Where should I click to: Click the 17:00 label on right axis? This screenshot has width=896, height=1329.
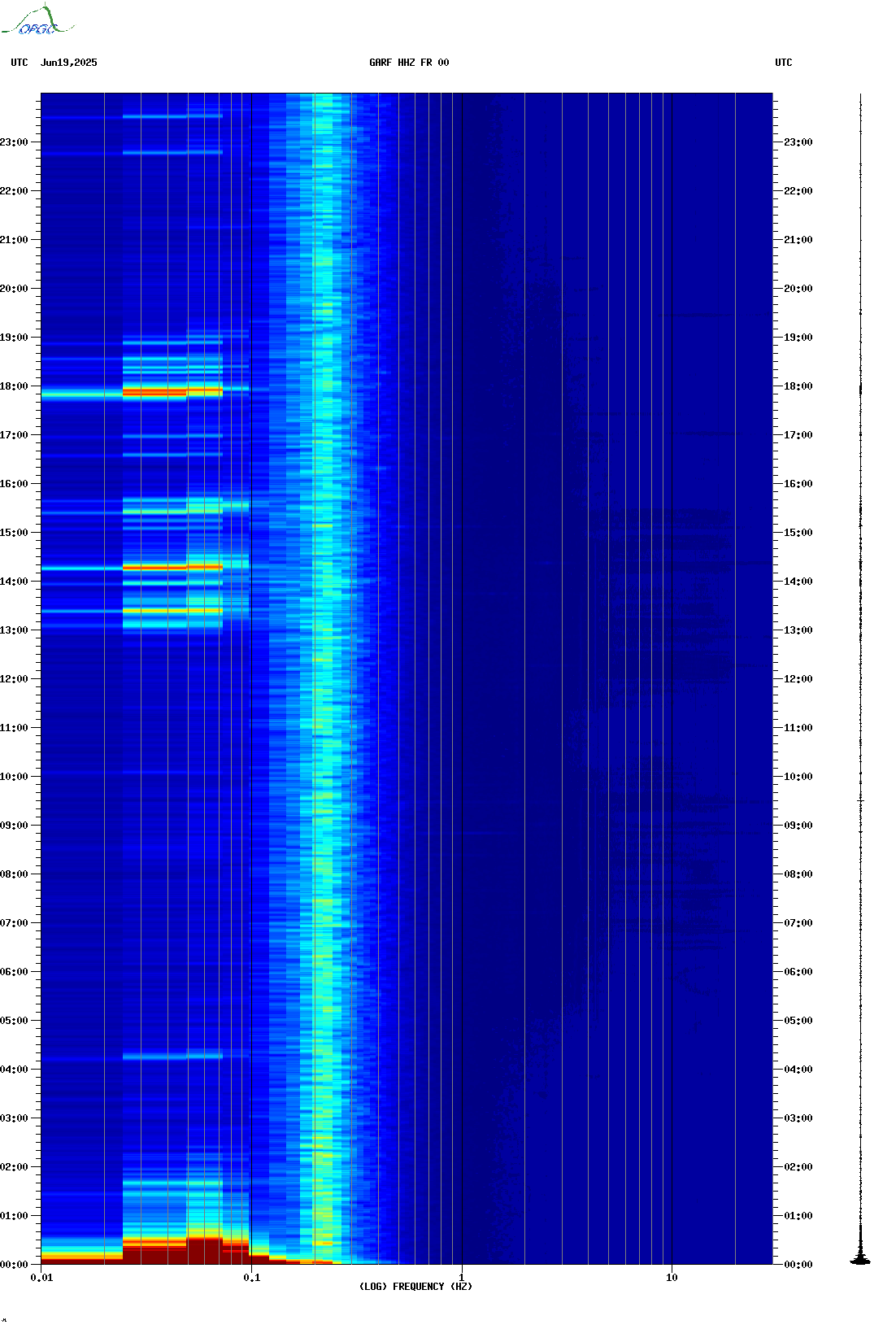[x=798, y=435]
